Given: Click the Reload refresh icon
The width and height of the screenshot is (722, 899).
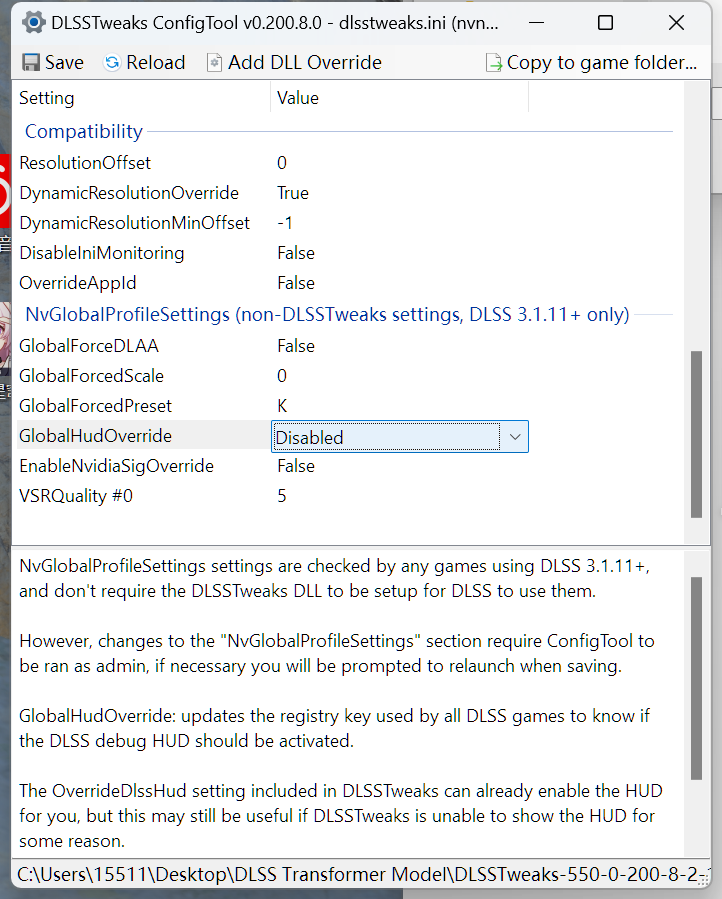Looking at the screenshot, I should tap(112, 63).
